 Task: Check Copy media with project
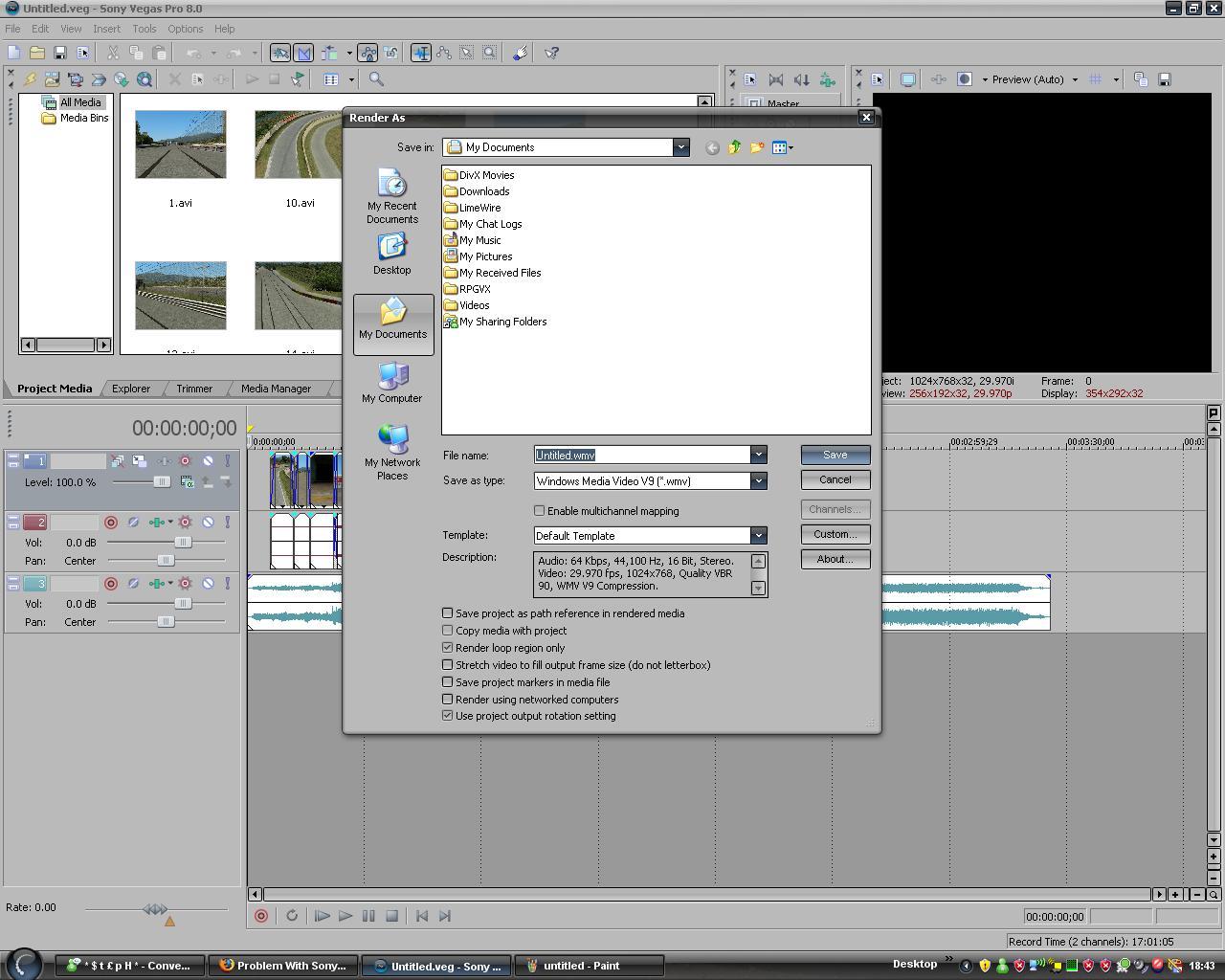(448, 631)
